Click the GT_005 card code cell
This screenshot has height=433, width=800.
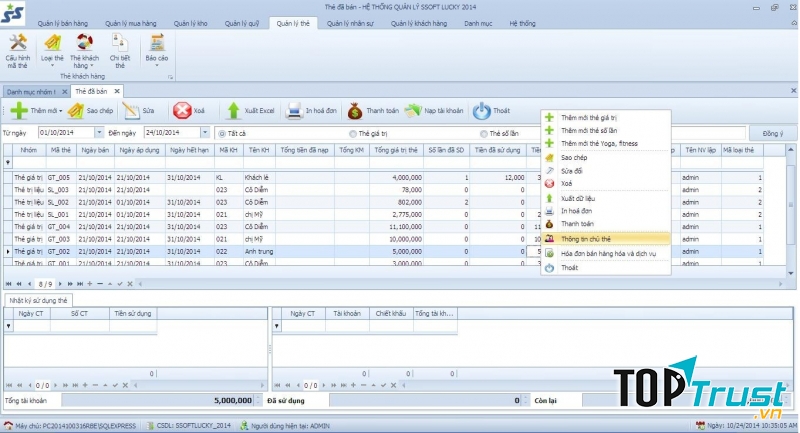click(59, 177)
